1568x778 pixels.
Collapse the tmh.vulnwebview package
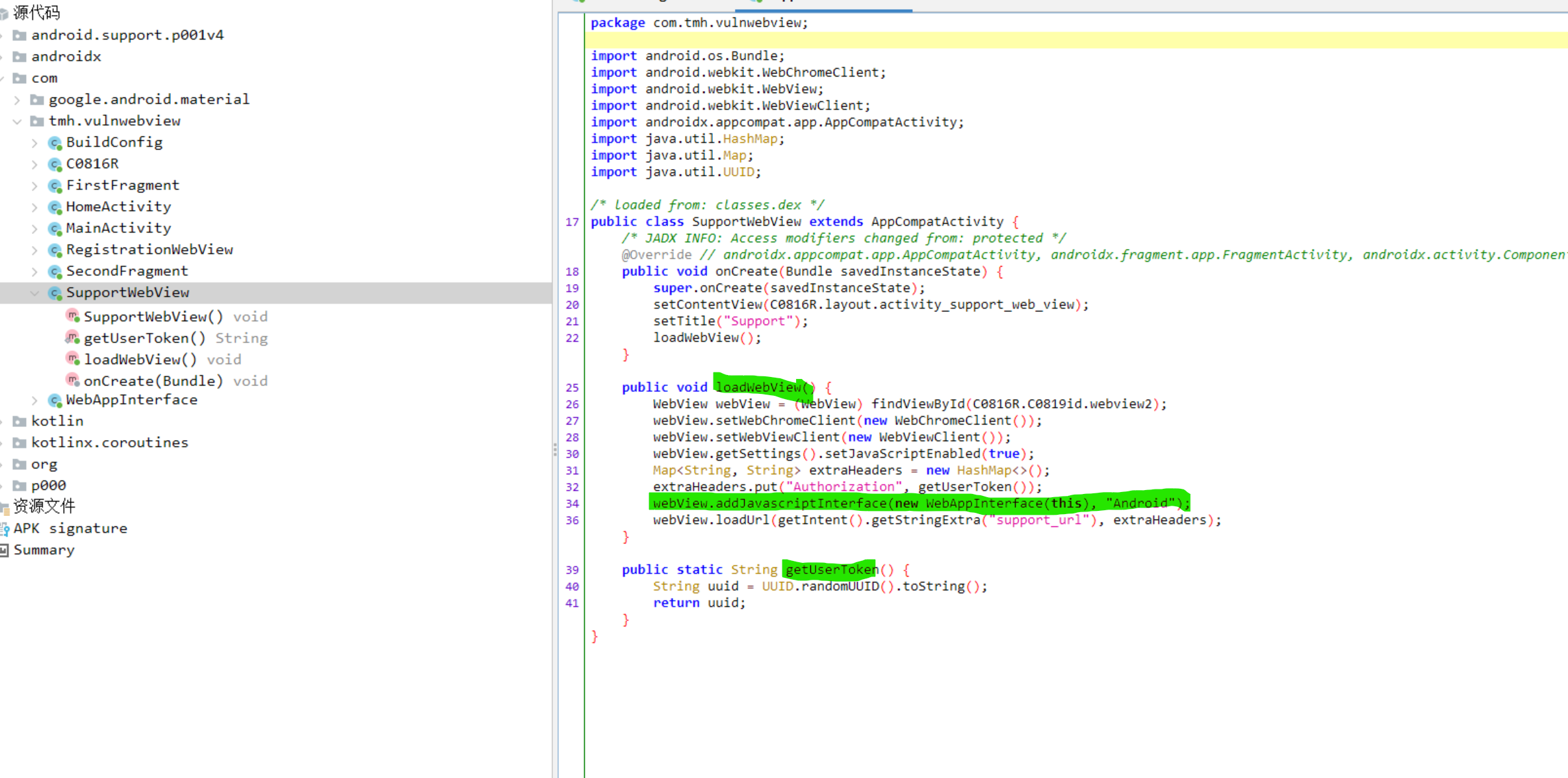(18, 122)
